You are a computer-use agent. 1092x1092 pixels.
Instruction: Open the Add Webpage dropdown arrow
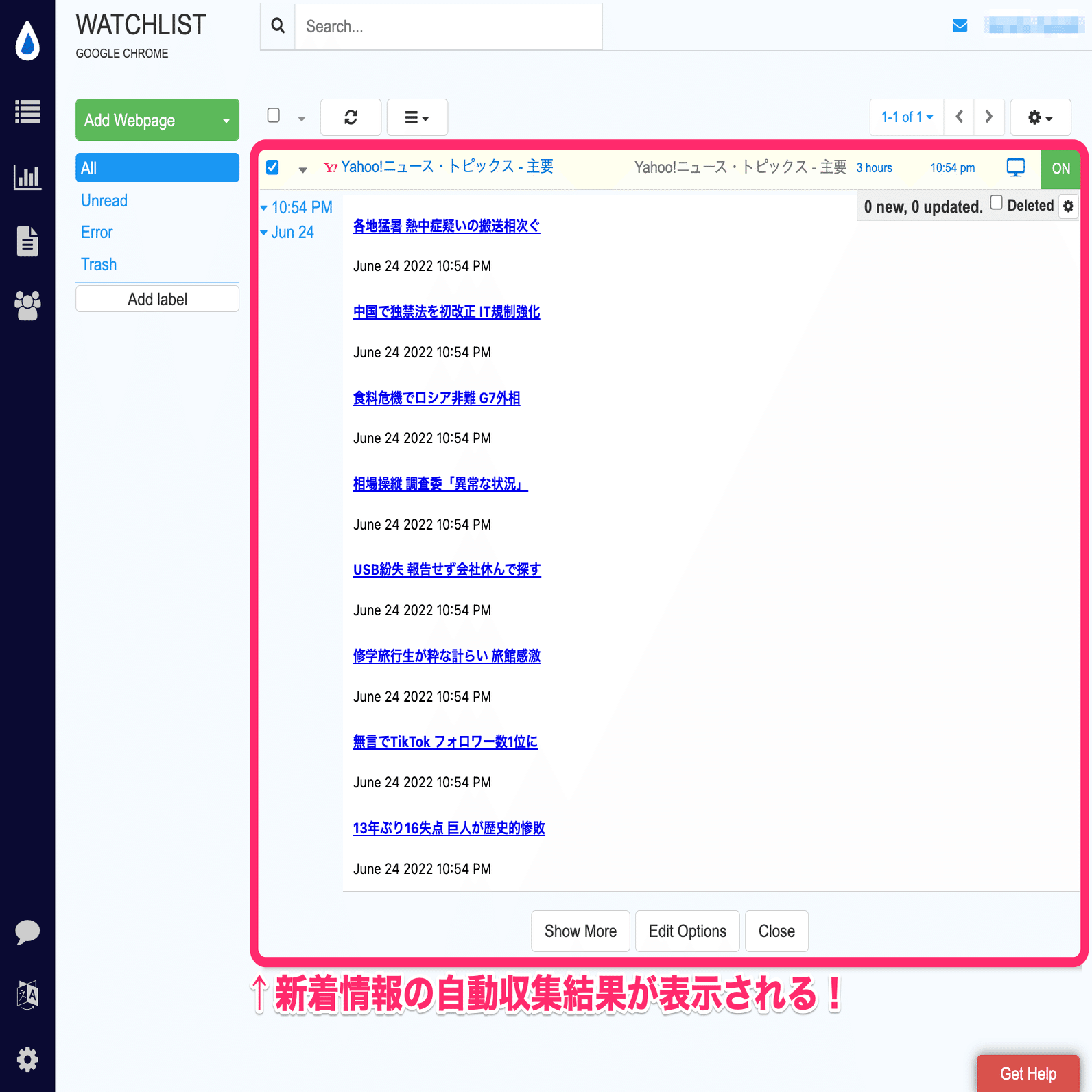pos(226,120)
